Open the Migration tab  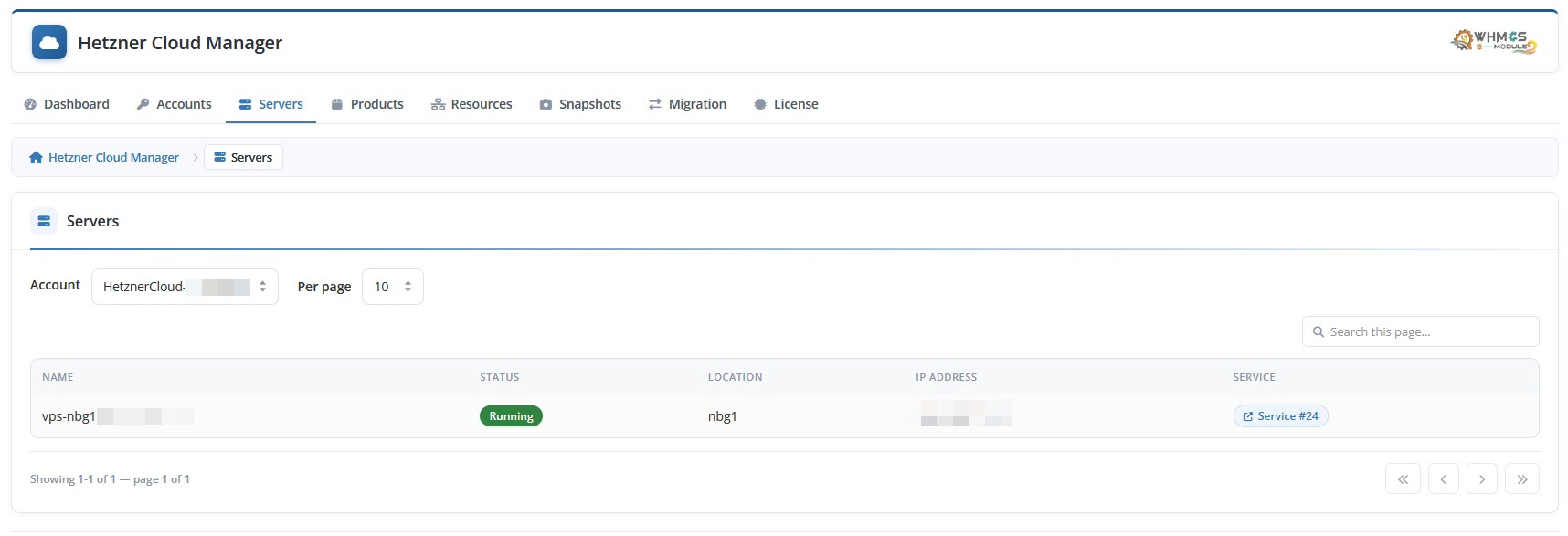pos(687,104)
